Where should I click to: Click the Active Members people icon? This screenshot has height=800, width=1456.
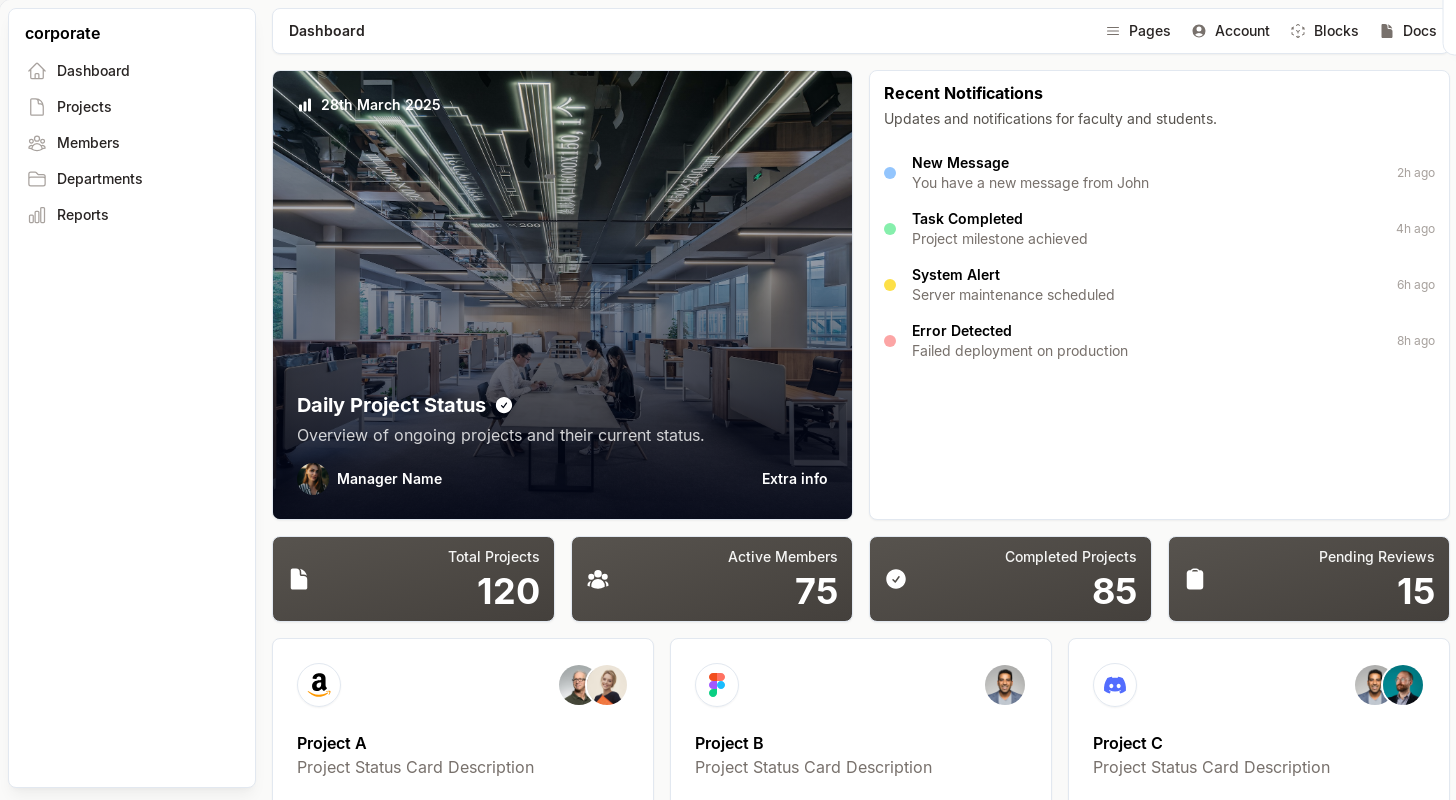(598, 579)
